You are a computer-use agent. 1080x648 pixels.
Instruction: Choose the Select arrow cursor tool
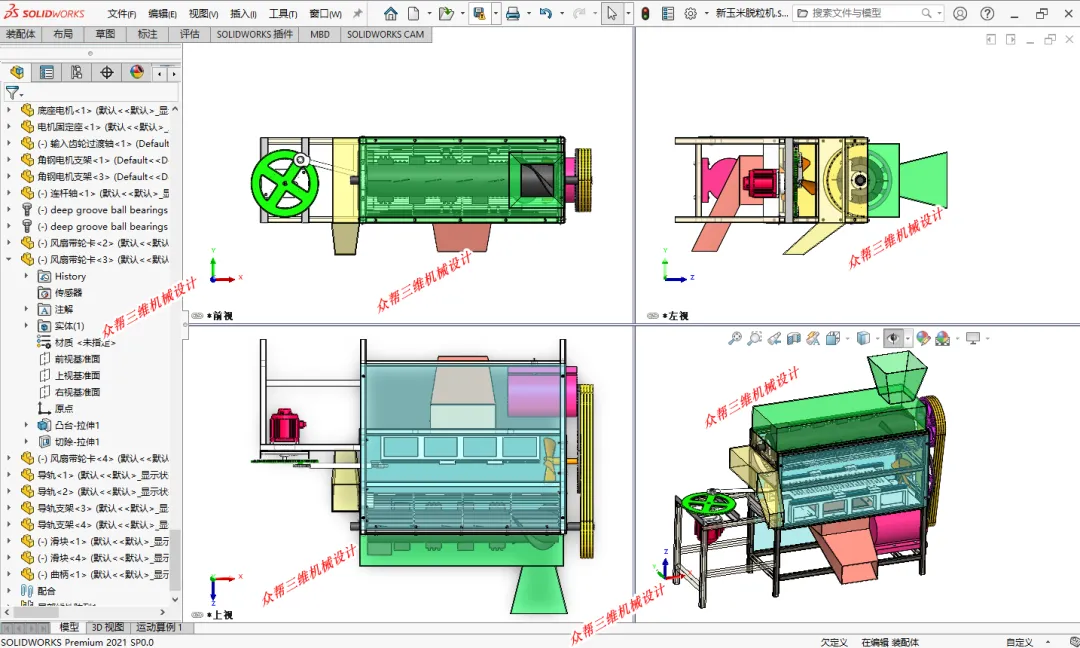pyautogui.click(x=612, y=13)
